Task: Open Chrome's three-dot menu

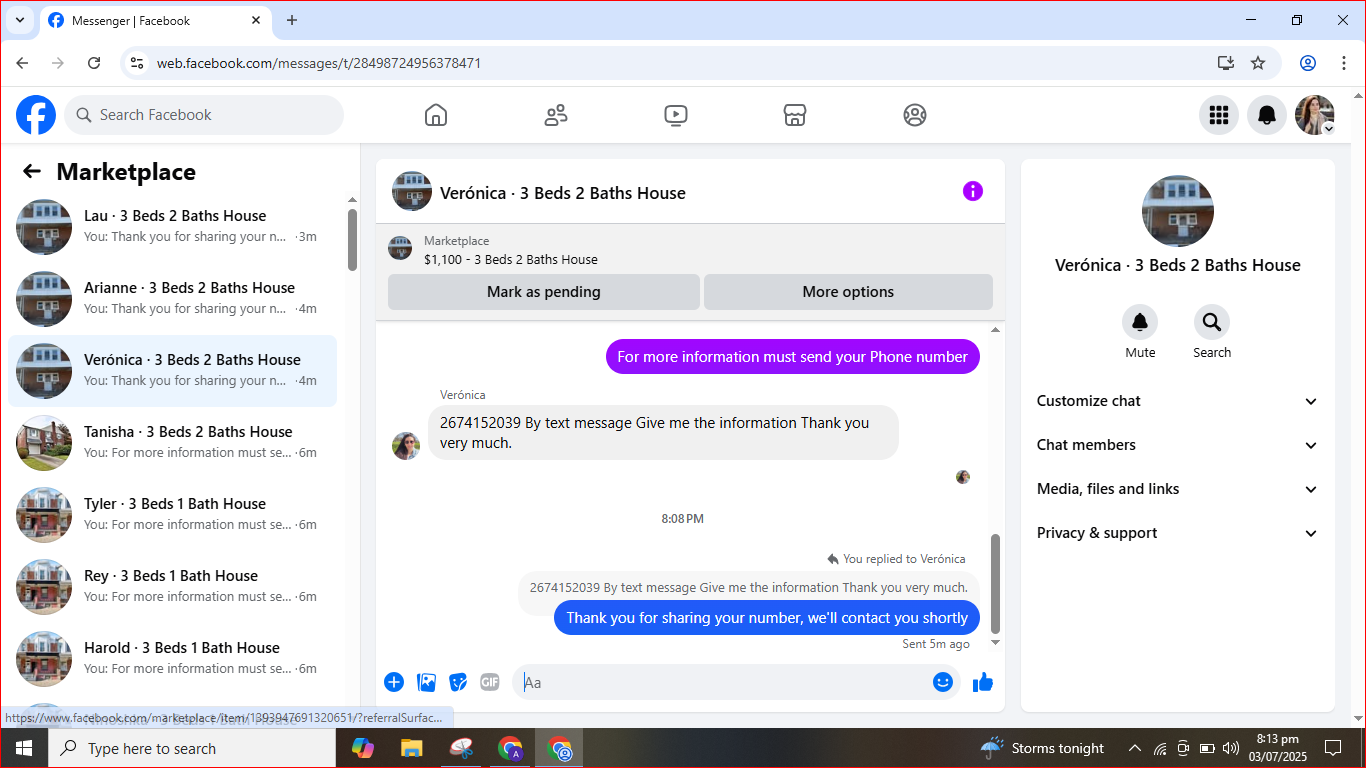Action: pyautogui.click(x=1343, y=63)
